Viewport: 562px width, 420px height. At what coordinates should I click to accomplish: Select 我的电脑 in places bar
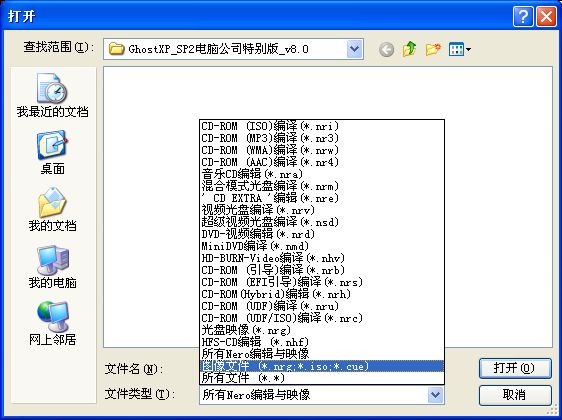click(x=52, y=266)
